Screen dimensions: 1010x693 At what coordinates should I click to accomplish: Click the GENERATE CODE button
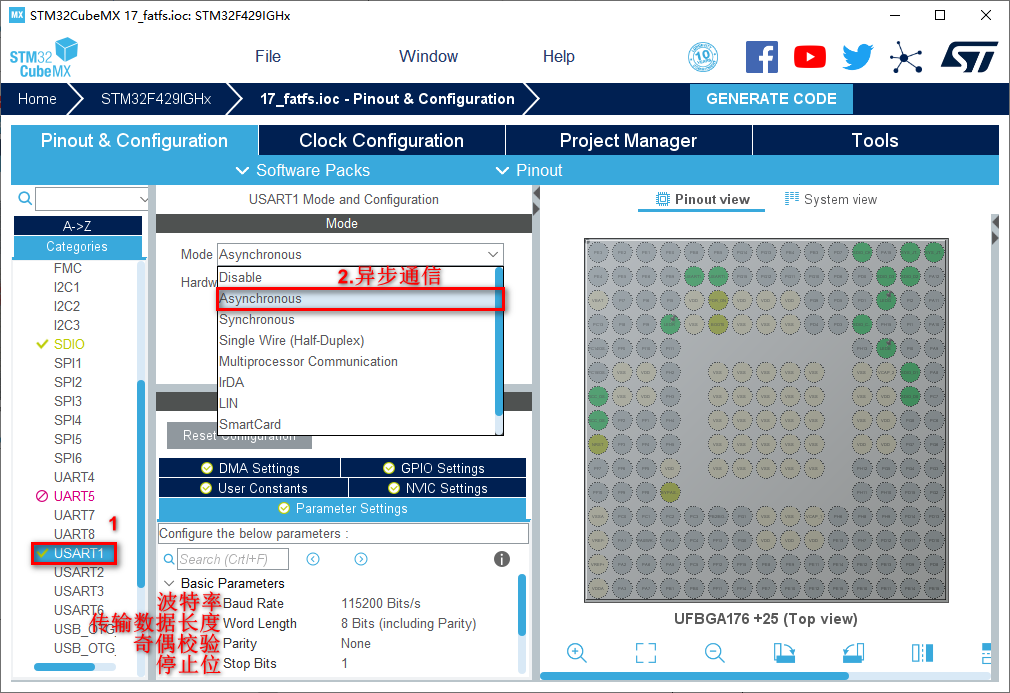point(771,99)
